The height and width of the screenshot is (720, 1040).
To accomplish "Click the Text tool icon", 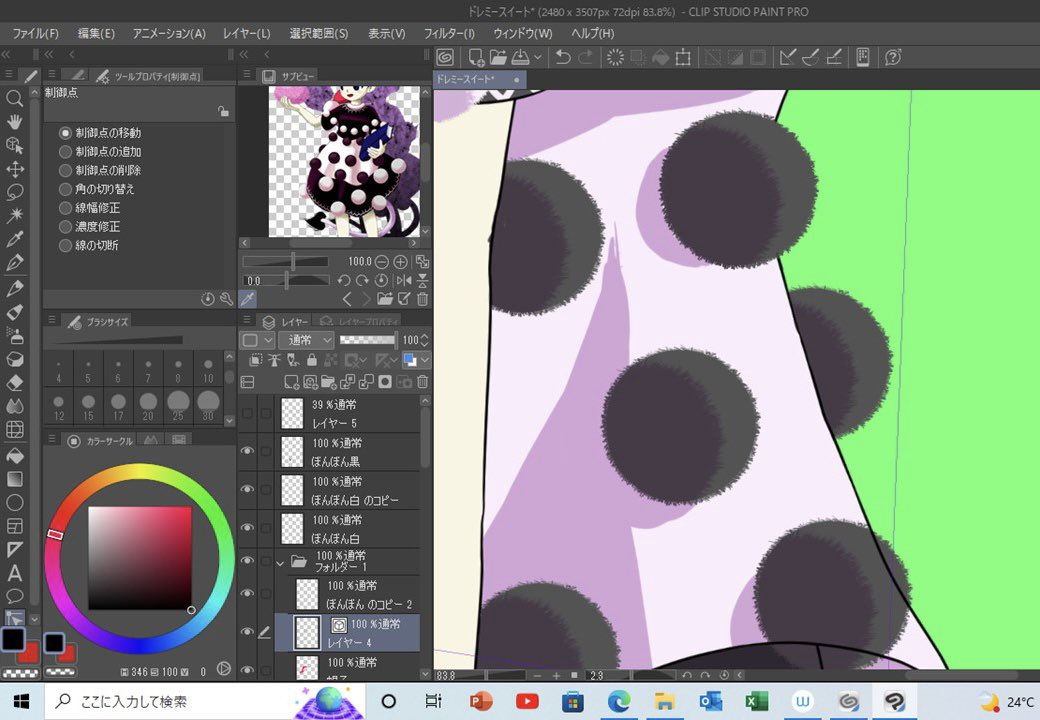I will [15, 573].
